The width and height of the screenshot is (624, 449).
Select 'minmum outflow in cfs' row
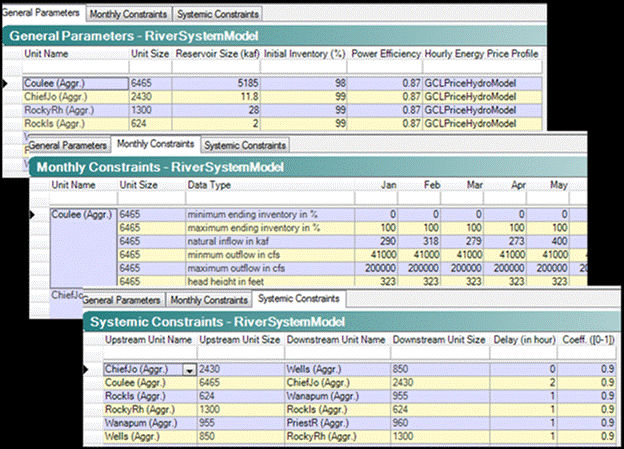pos(352,255)
